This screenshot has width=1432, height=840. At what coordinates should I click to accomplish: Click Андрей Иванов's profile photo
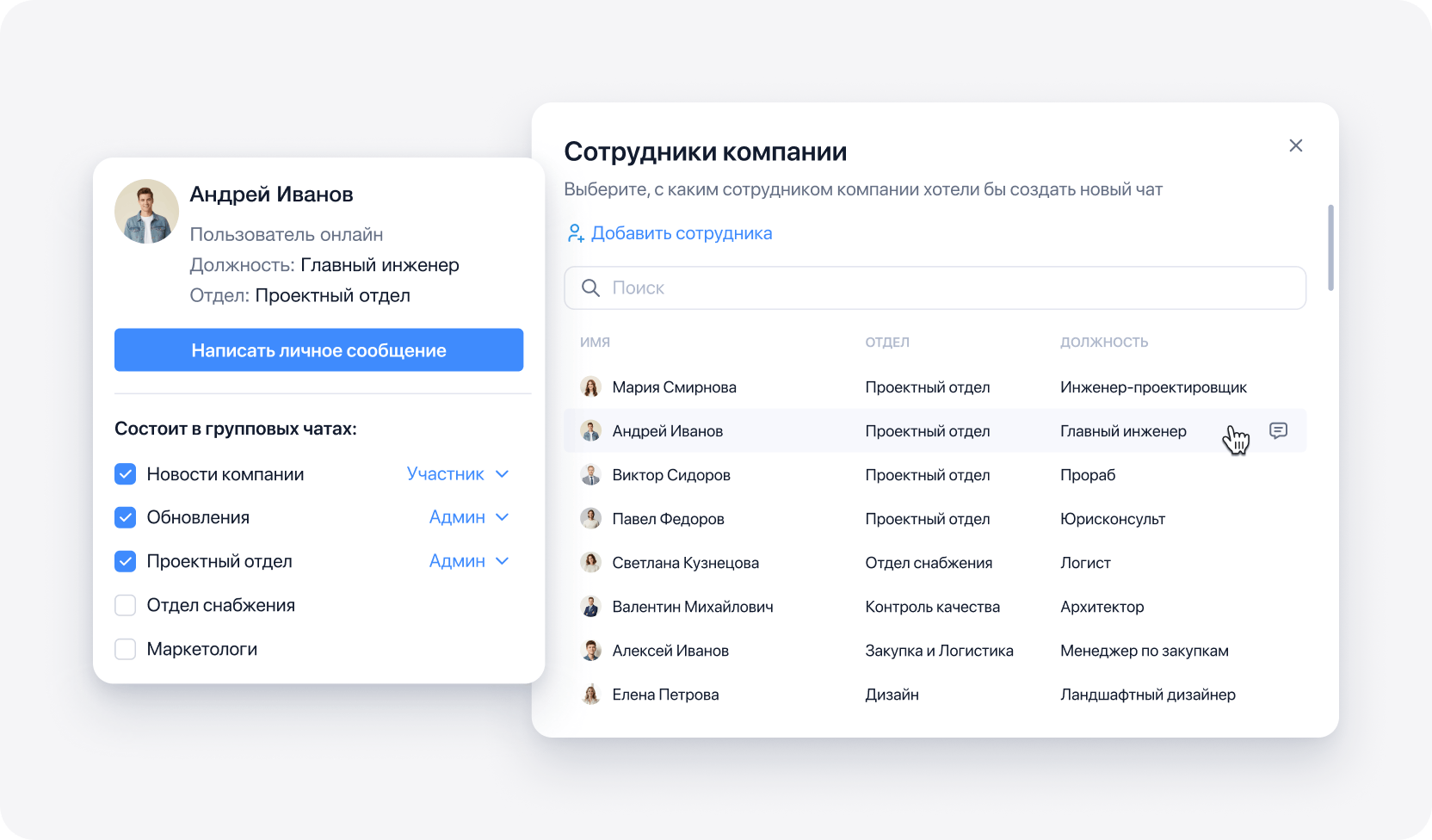[146, 211]
